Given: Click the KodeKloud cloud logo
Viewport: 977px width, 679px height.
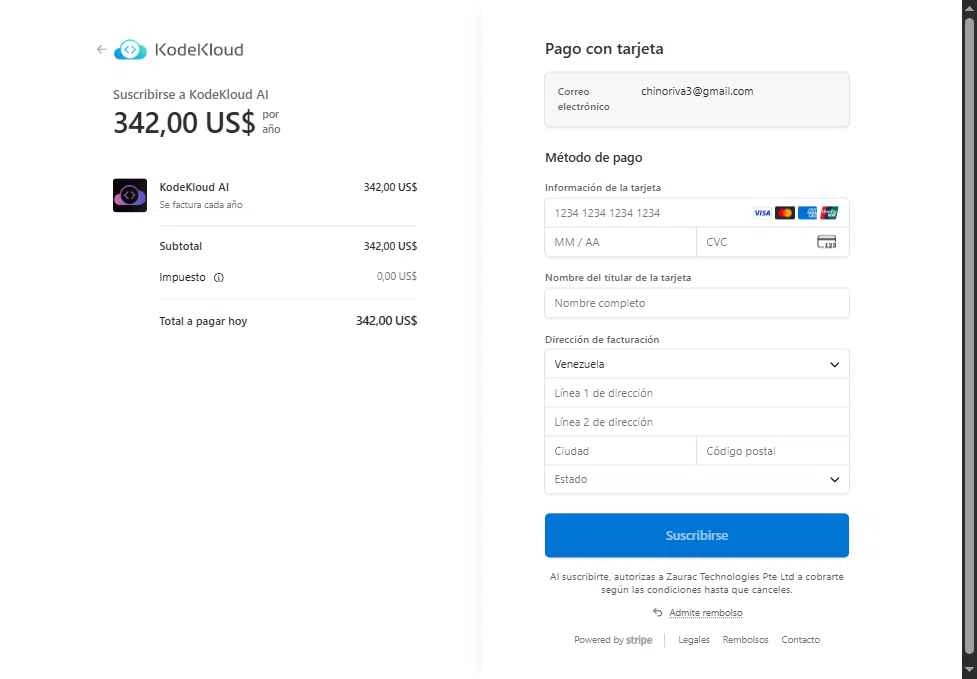Looking at the screenshot, I should tap(131, 49).
